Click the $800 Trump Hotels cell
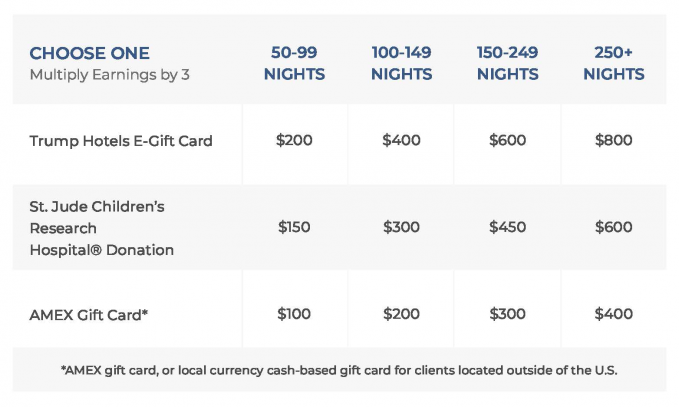Image resolution: width=679 pixels, height=407 pixels. pos(613,141)
